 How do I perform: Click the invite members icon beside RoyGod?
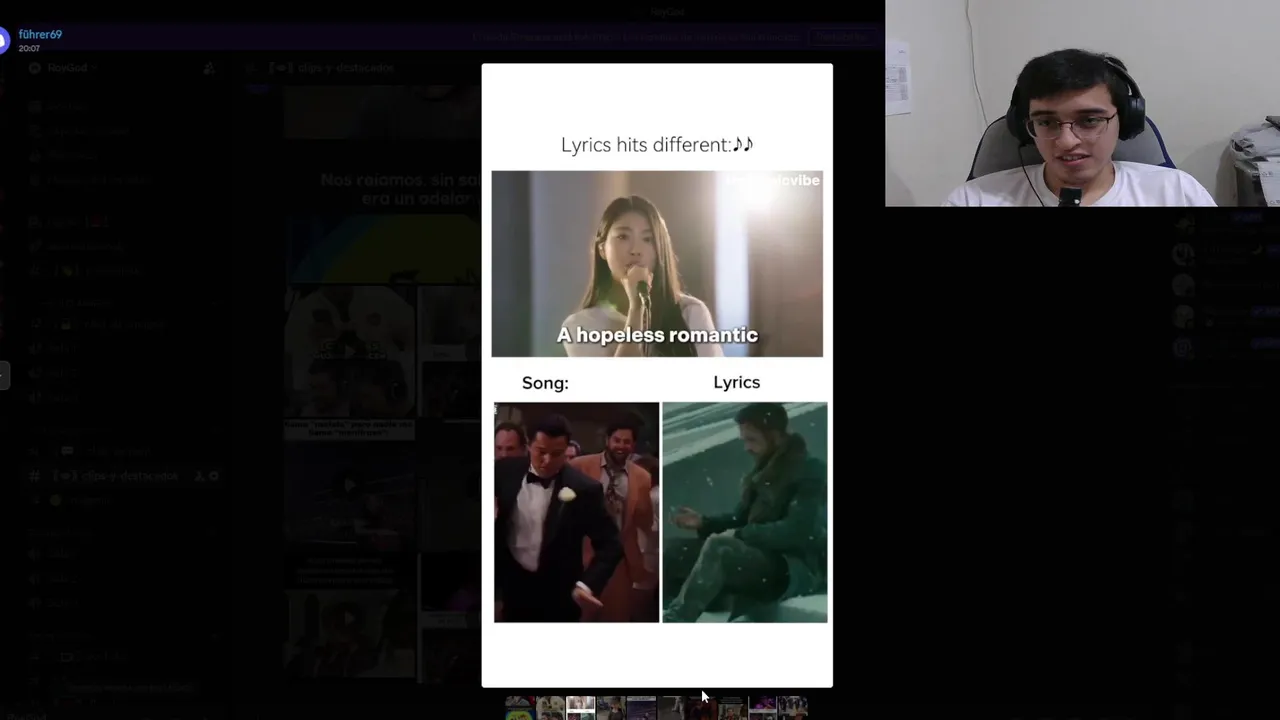pyautogui.click(x=208, y=68)
